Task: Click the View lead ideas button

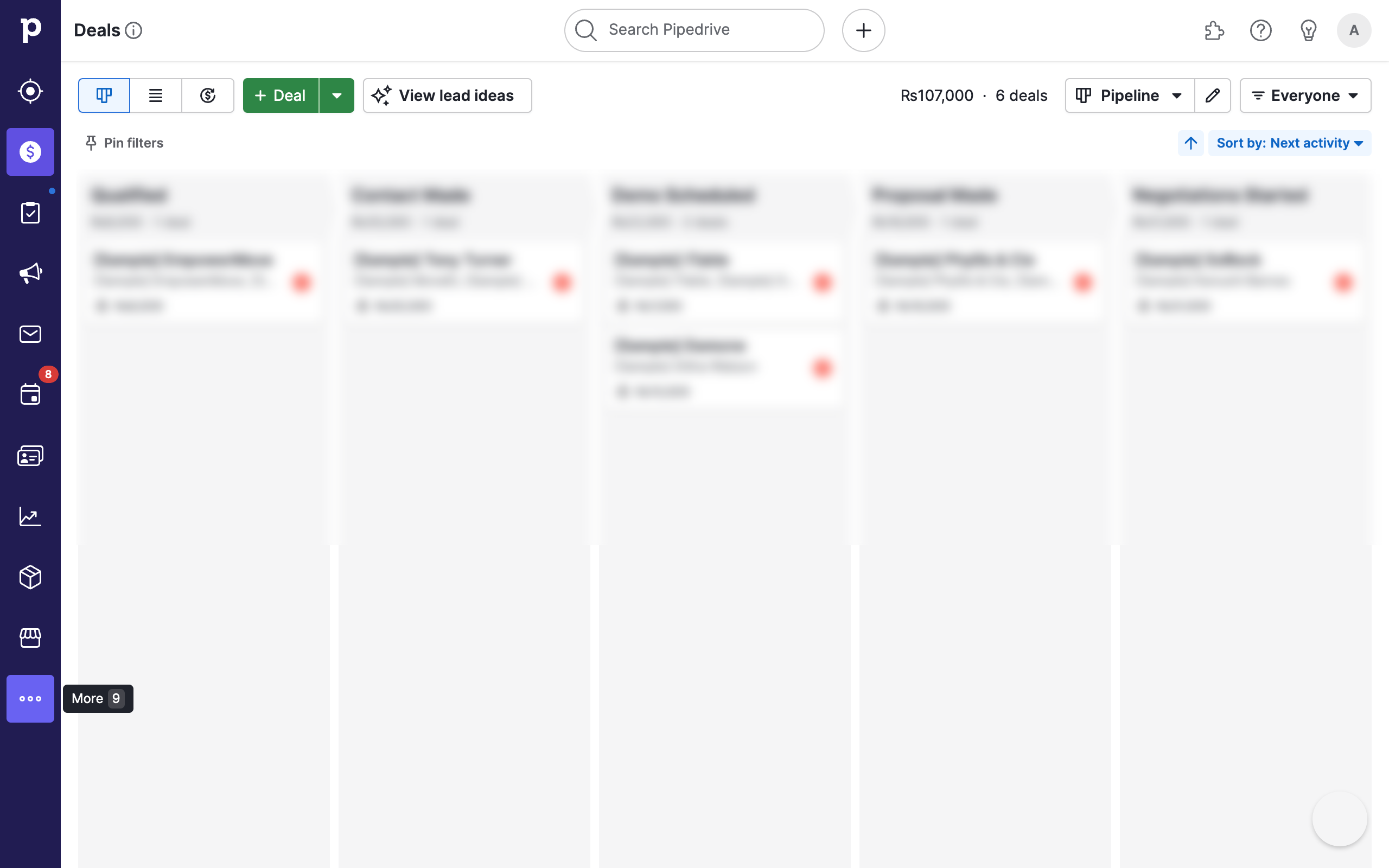Action: (447, 95)
